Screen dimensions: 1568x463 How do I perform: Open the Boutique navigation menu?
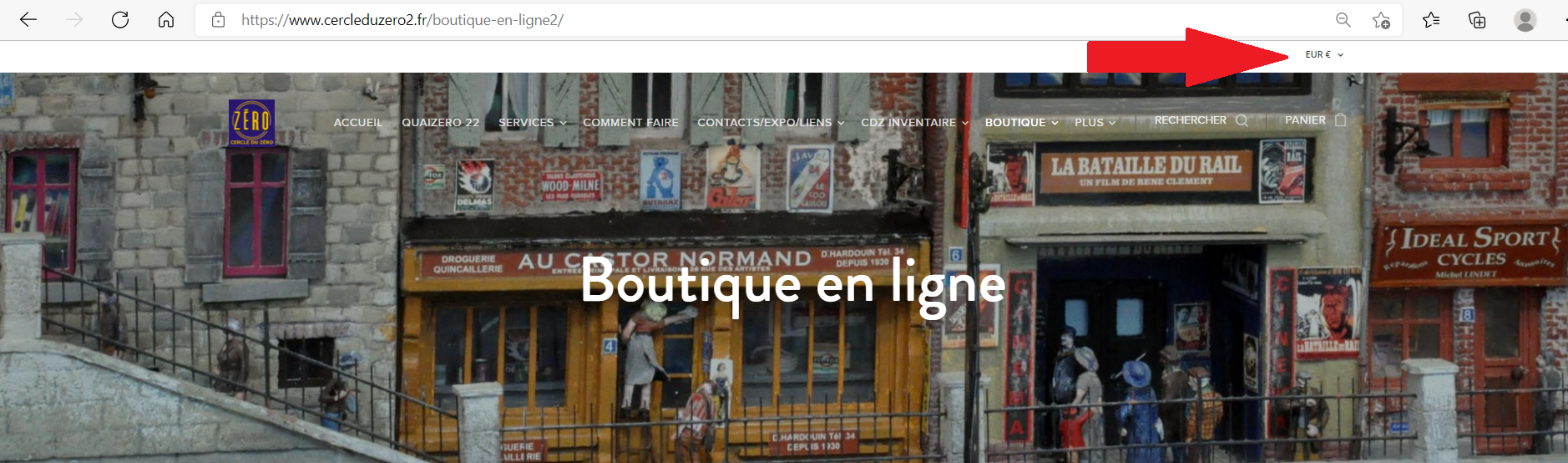pos(1021,123)
